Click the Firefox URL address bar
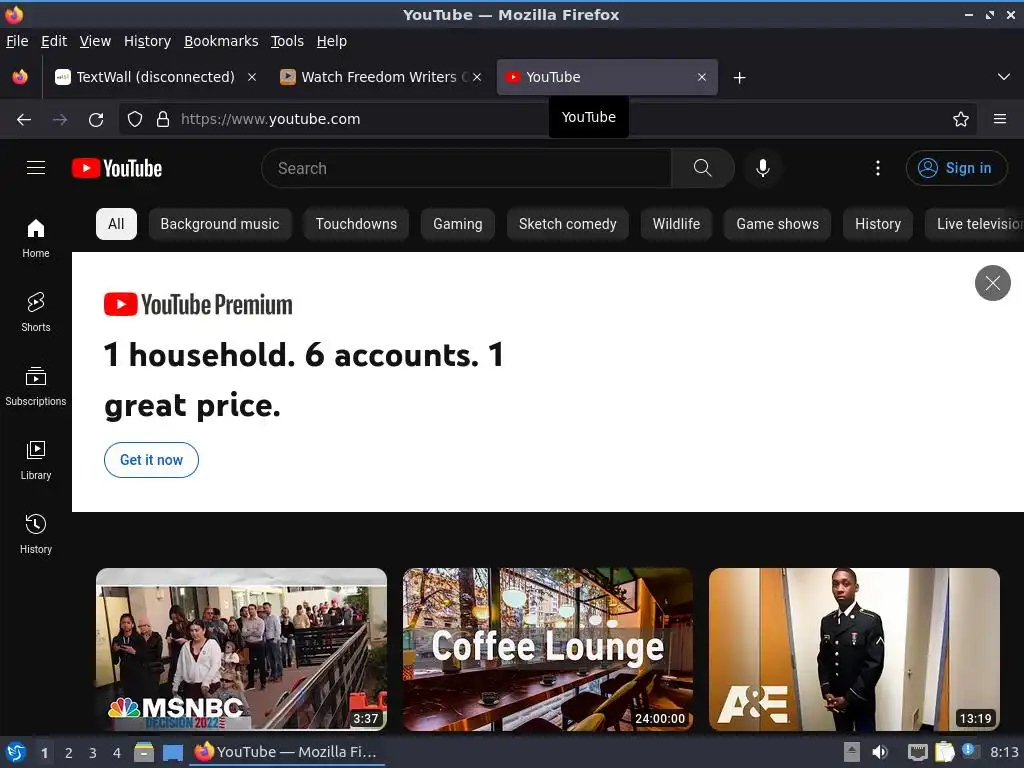The width and height of the screenshot is (1024, 768). tap(547, 120)
